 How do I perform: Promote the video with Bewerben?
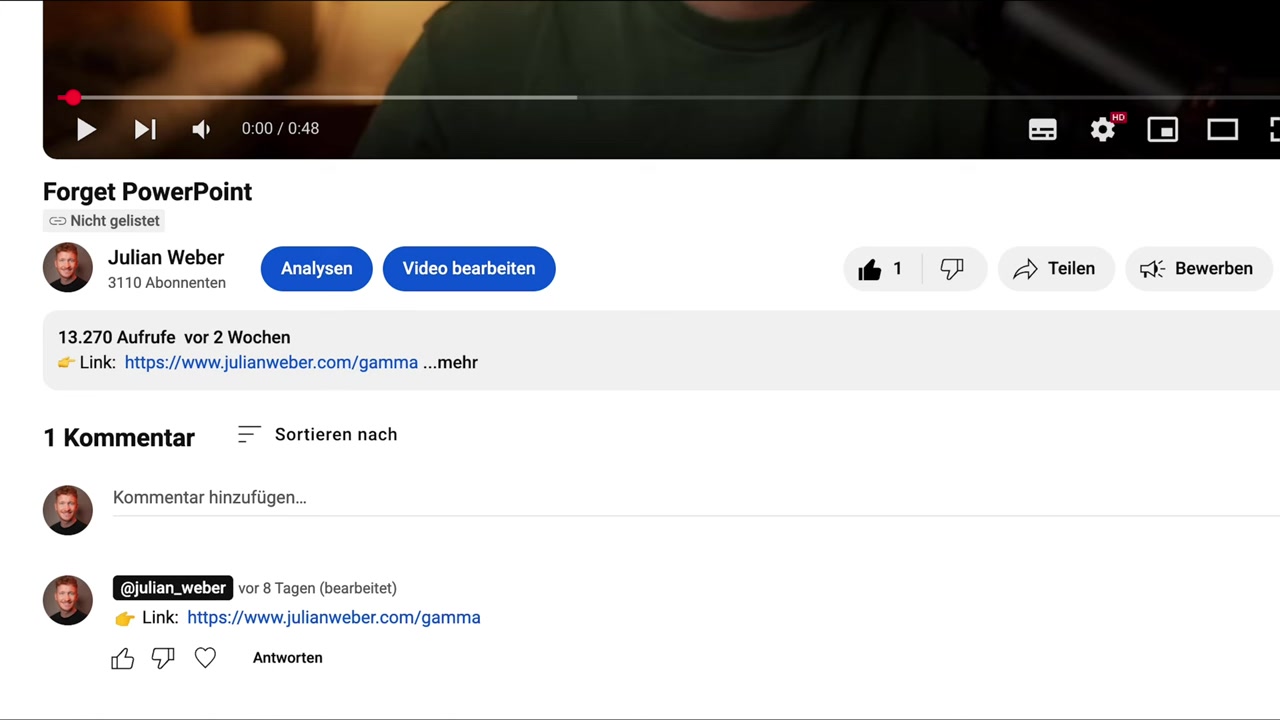(x=1197, y=268)
